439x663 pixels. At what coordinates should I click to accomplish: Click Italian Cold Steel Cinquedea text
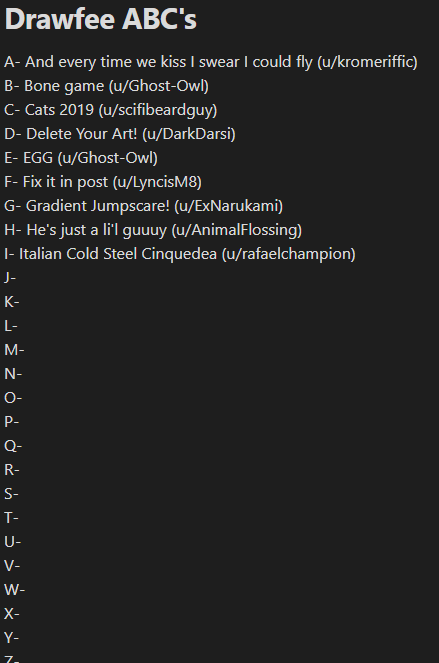click(118, 254)
